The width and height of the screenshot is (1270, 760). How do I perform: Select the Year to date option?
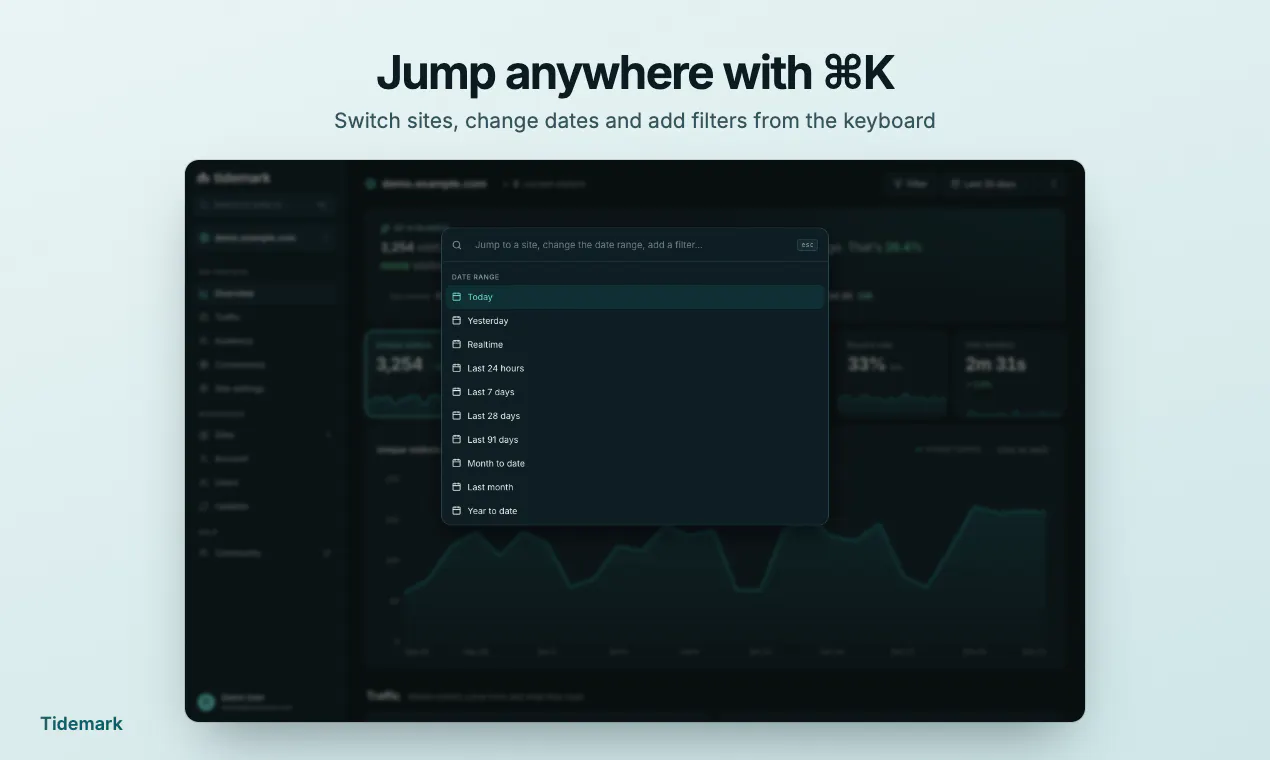(635, 511)
